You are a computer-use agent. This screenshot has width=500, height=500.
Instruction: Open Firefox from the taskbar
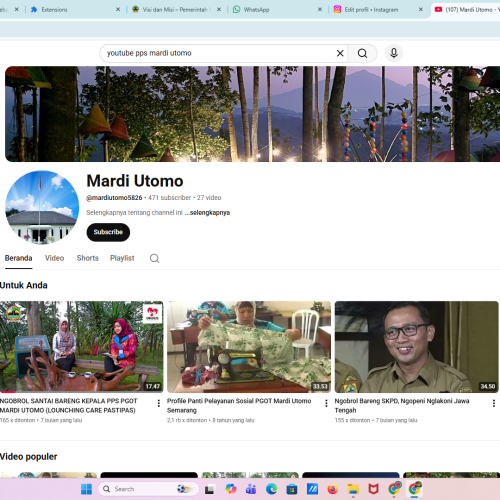tap(332, 489)
